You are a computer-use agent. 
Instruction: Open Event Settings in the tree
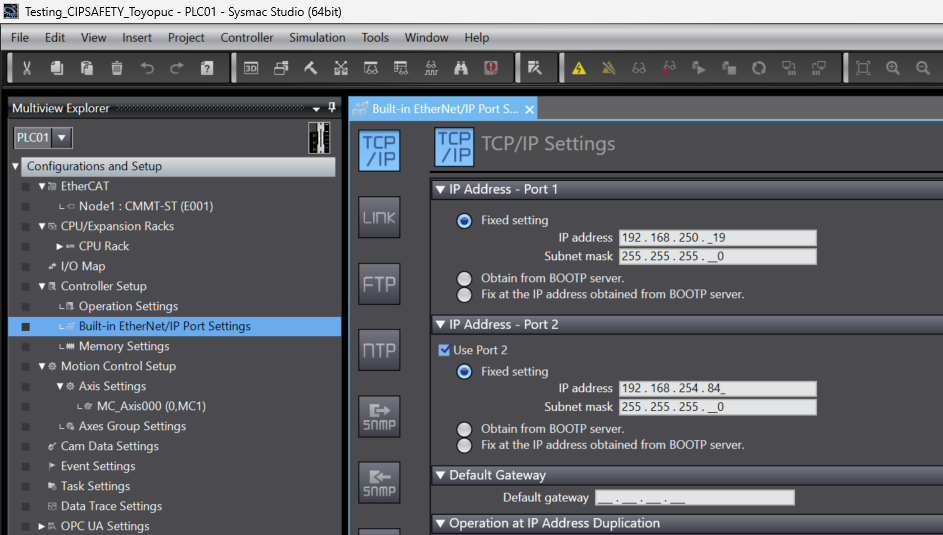click(98, 466)
